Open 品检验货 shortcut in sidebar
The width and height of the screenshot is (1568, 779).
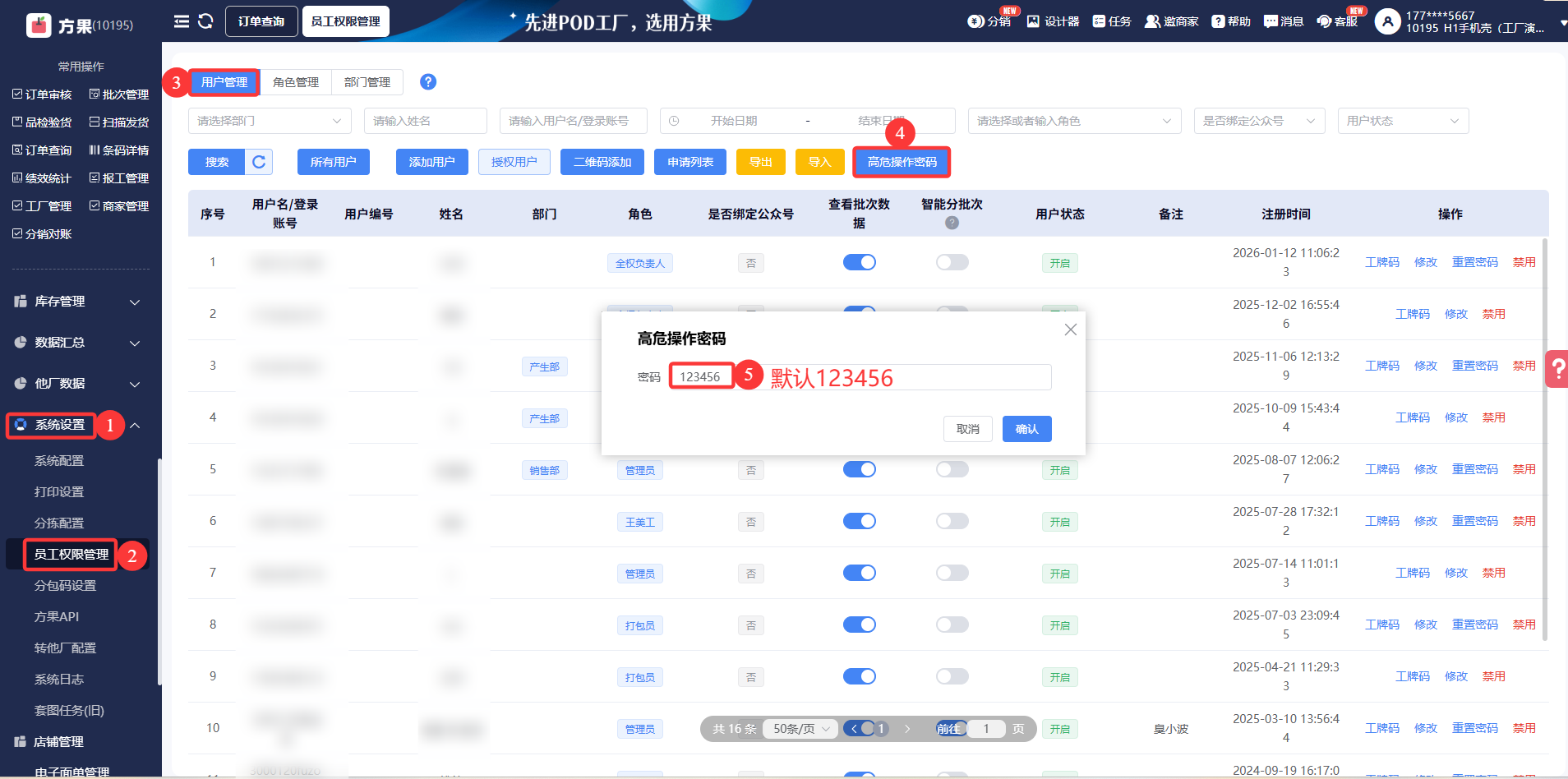tap(43, 122)
